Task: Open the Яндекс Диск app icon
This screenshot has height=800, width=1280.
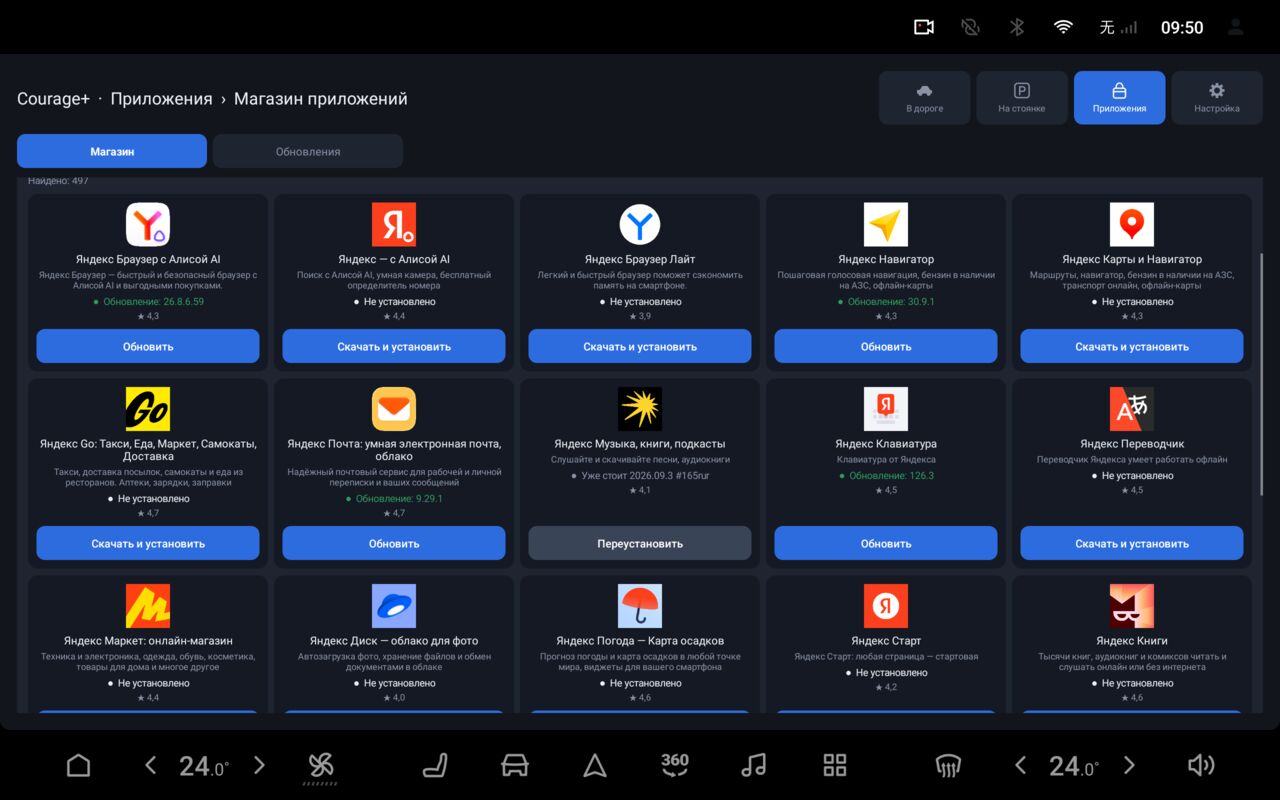Action: (x=394, y=606)
